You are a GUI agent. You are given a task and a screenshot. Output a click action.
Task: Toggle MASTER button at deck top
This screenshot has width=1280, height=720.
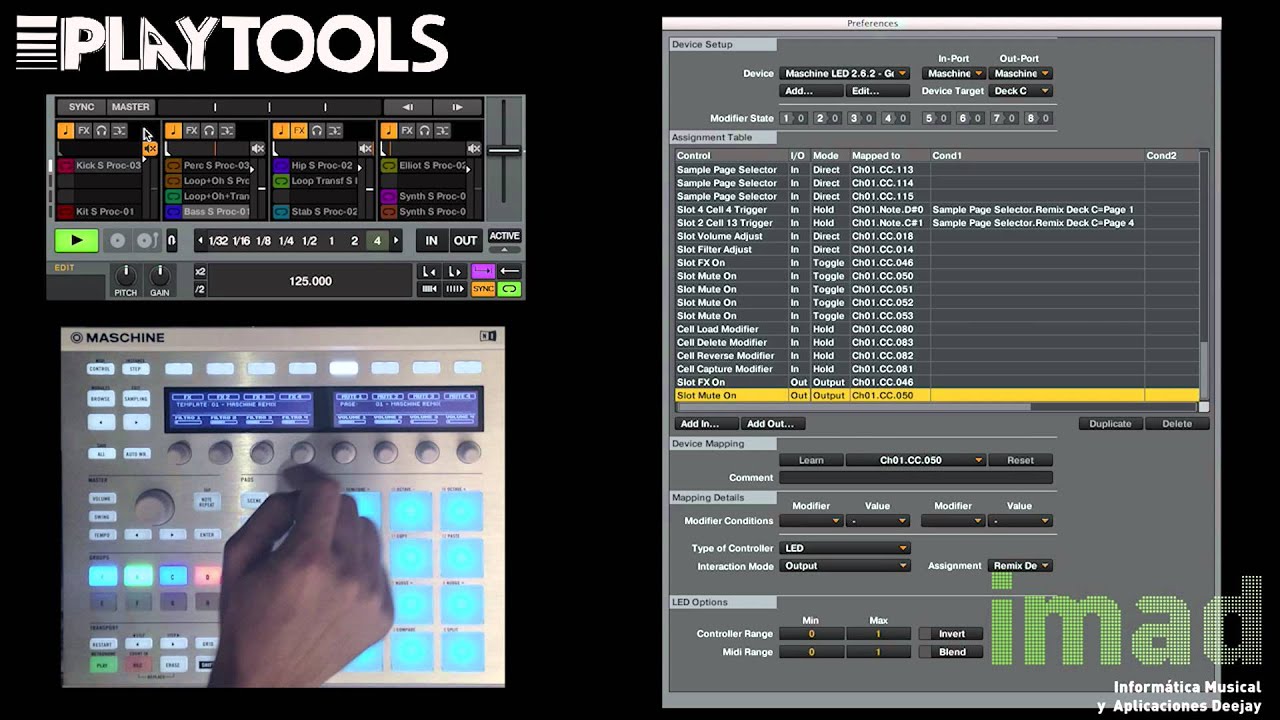[130, 107]
